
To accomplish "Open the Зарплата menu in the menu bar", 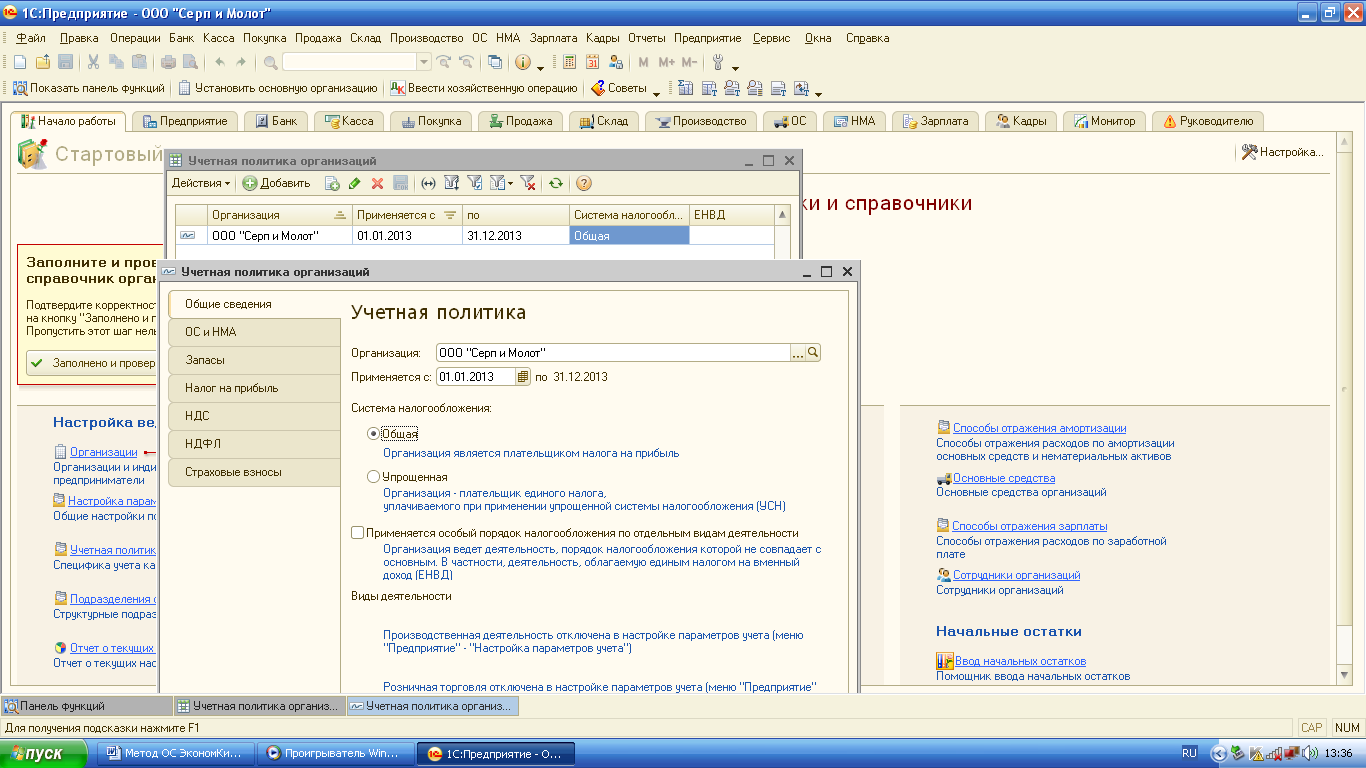I will 554,38.
